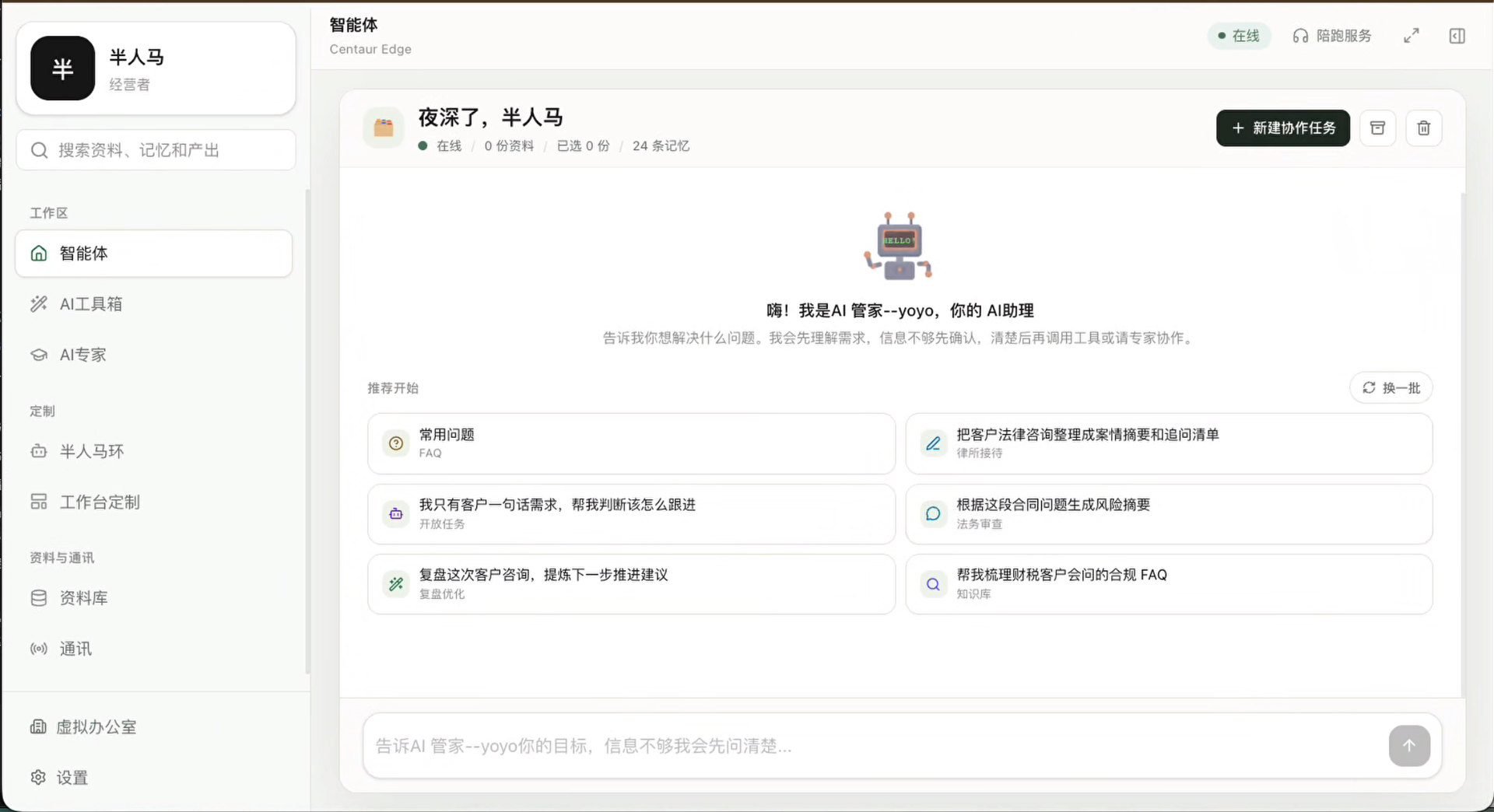The image size is (1494, 812).
Task: Click the folder box icon beside greeting
Action: pyautogui.click(x=384, y=128)
